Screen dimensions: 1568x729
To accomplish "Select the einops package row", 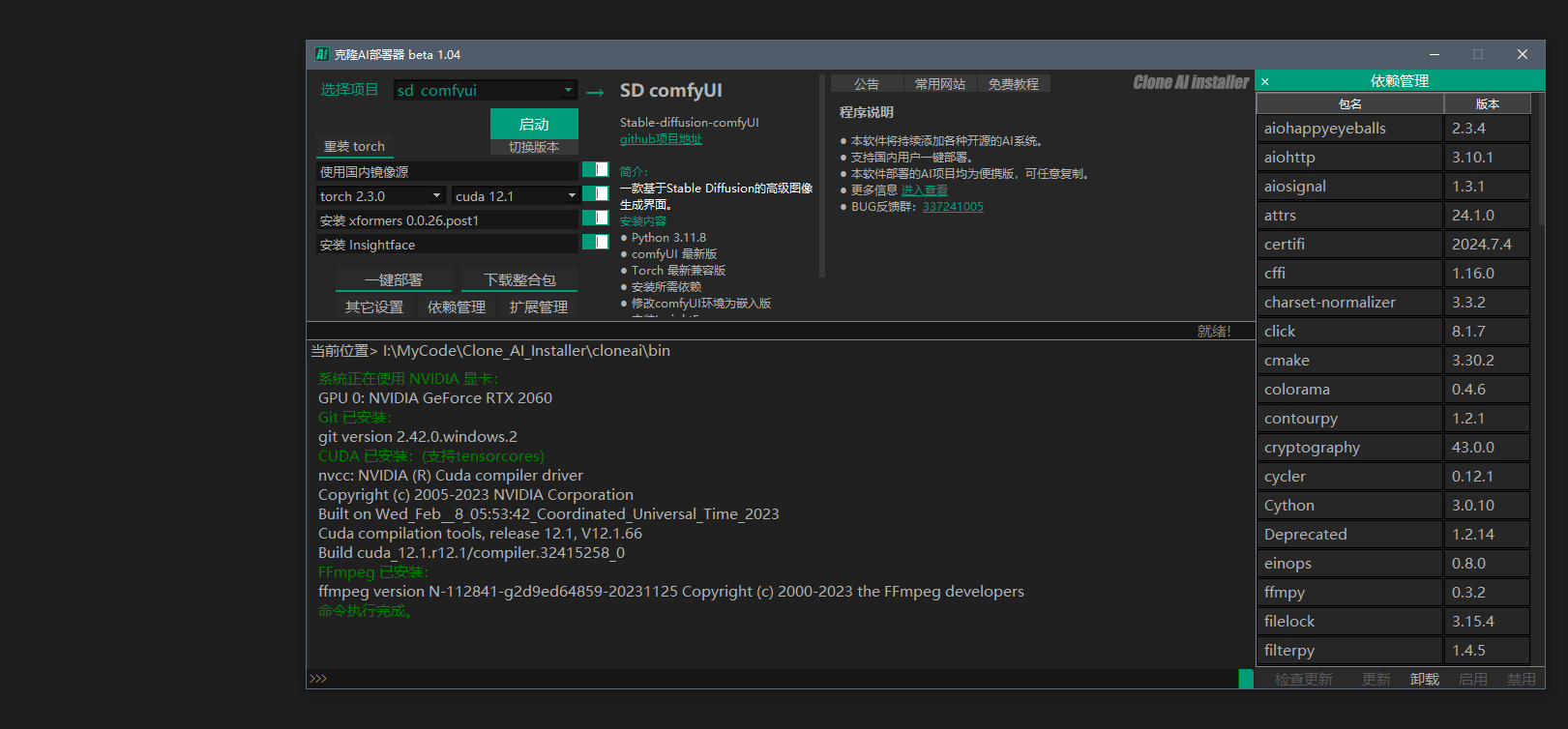I will (x=1394, y=564).
